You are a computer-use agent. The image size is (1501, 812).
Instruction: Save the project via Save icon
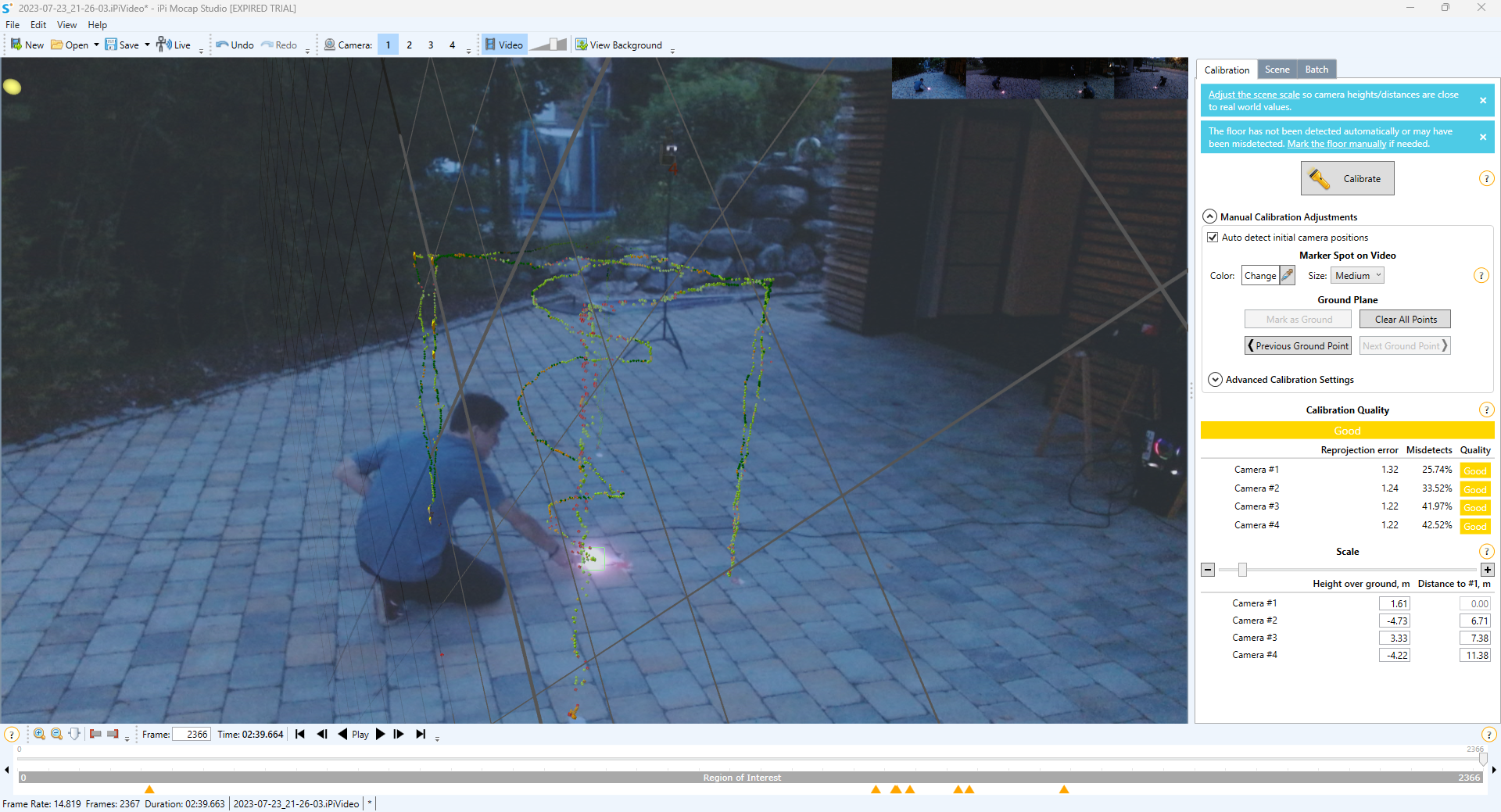click(x=111, y=45)
